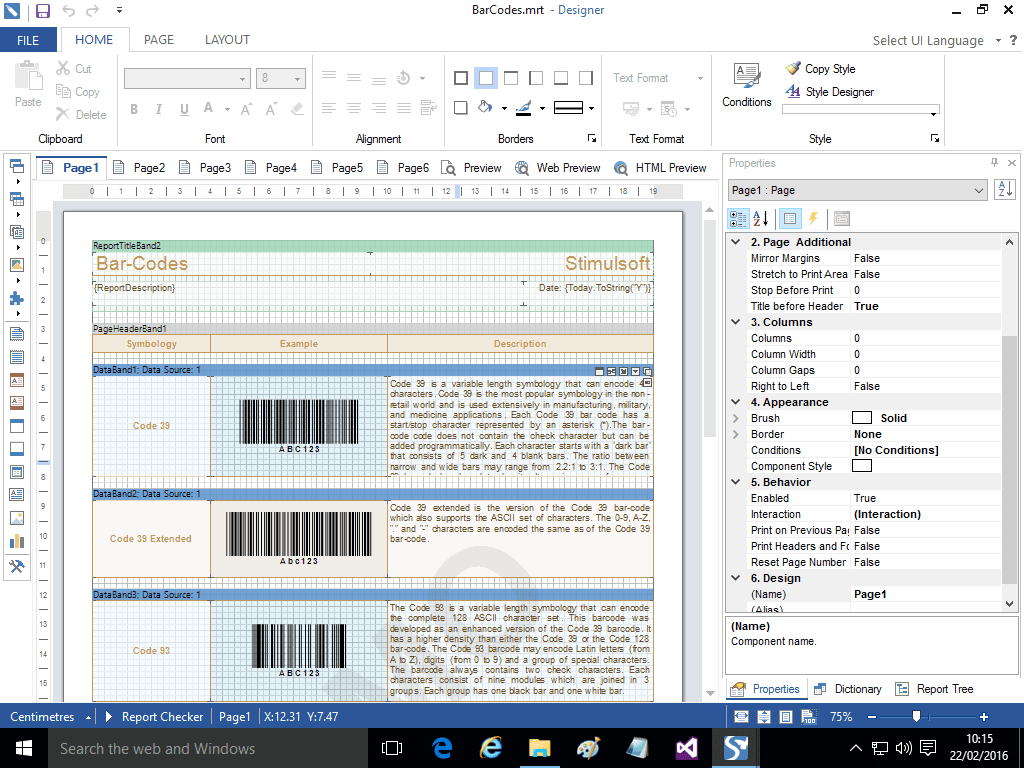The image size is (1024, 768).
Task: Open Microsoft Edge from taskbar
Action: click(442, 748)
